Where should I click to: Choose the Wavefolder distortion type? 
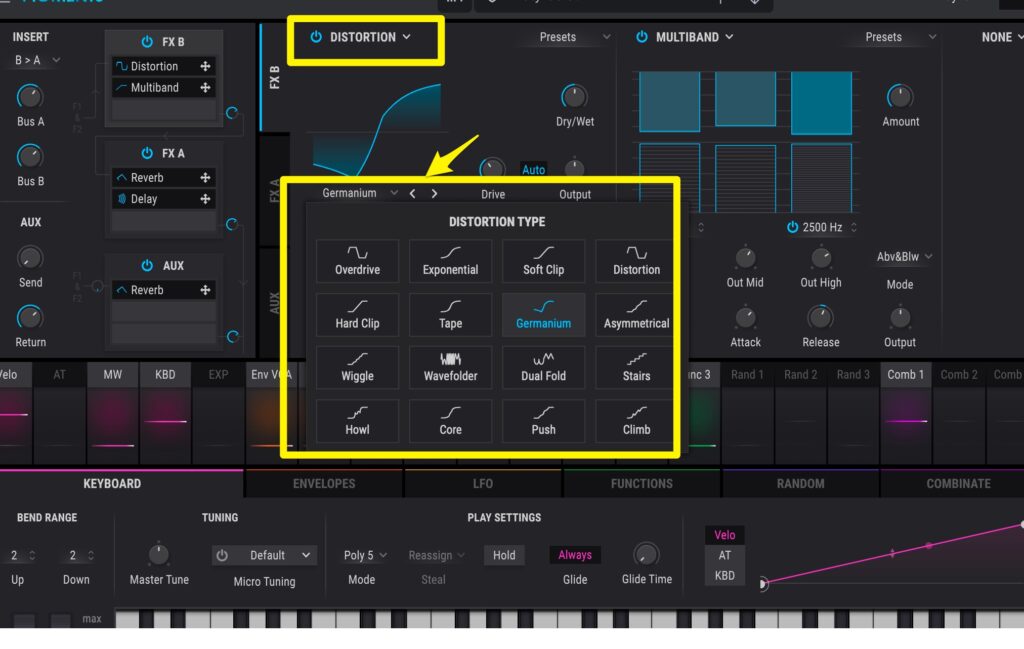tap(450, 367)
